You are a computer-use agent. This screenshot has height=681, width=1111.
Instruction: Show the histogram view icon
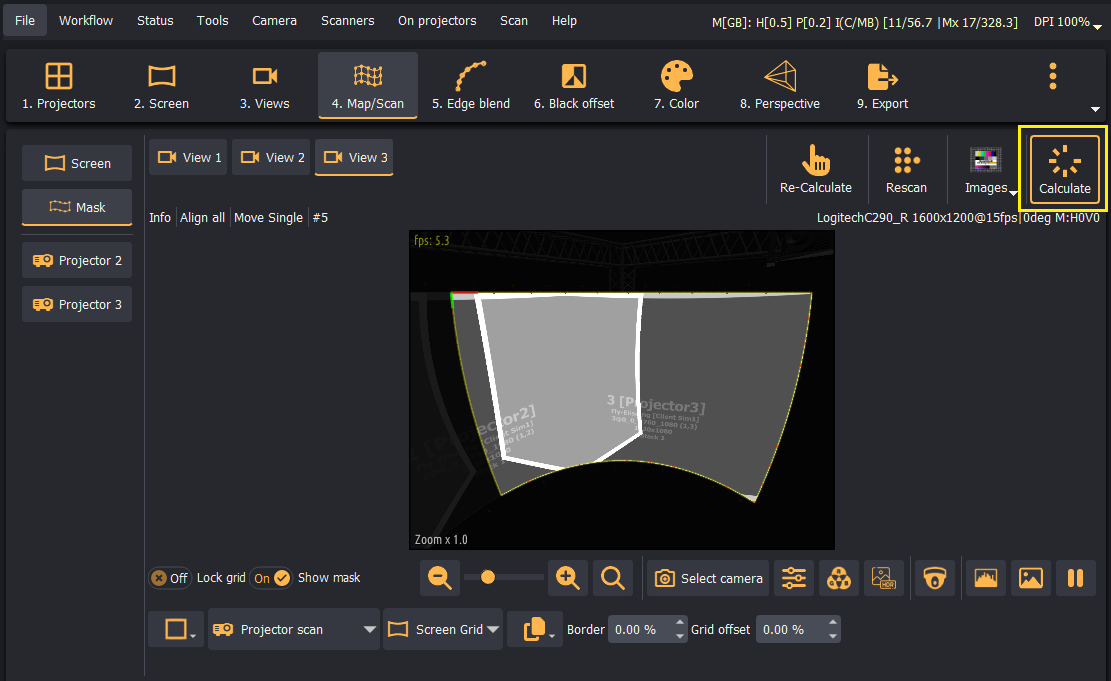[986, 578]
